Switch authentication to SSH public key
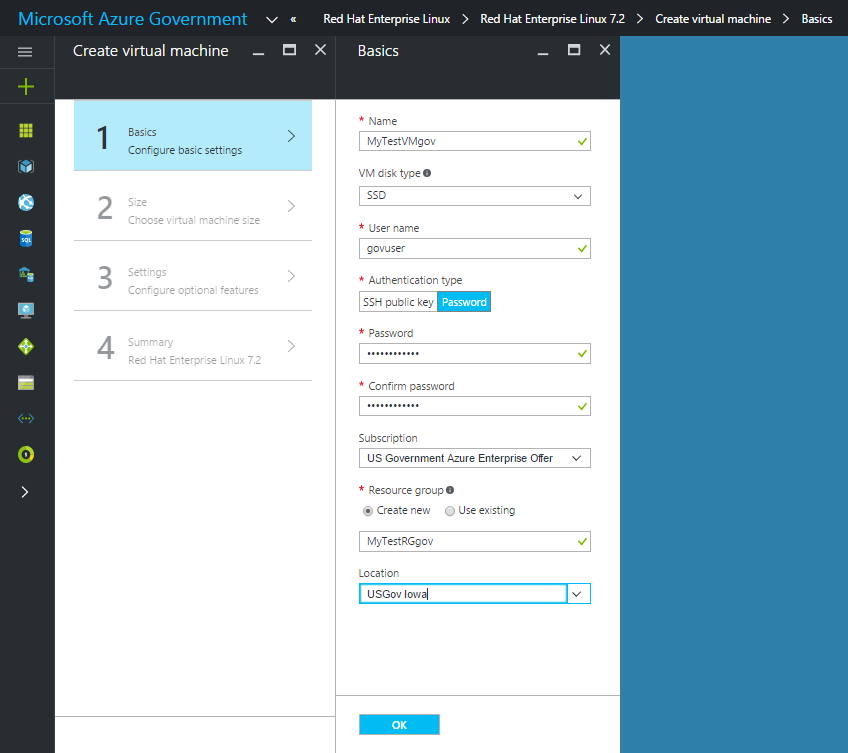848x753 pixels. click(397, 301)
